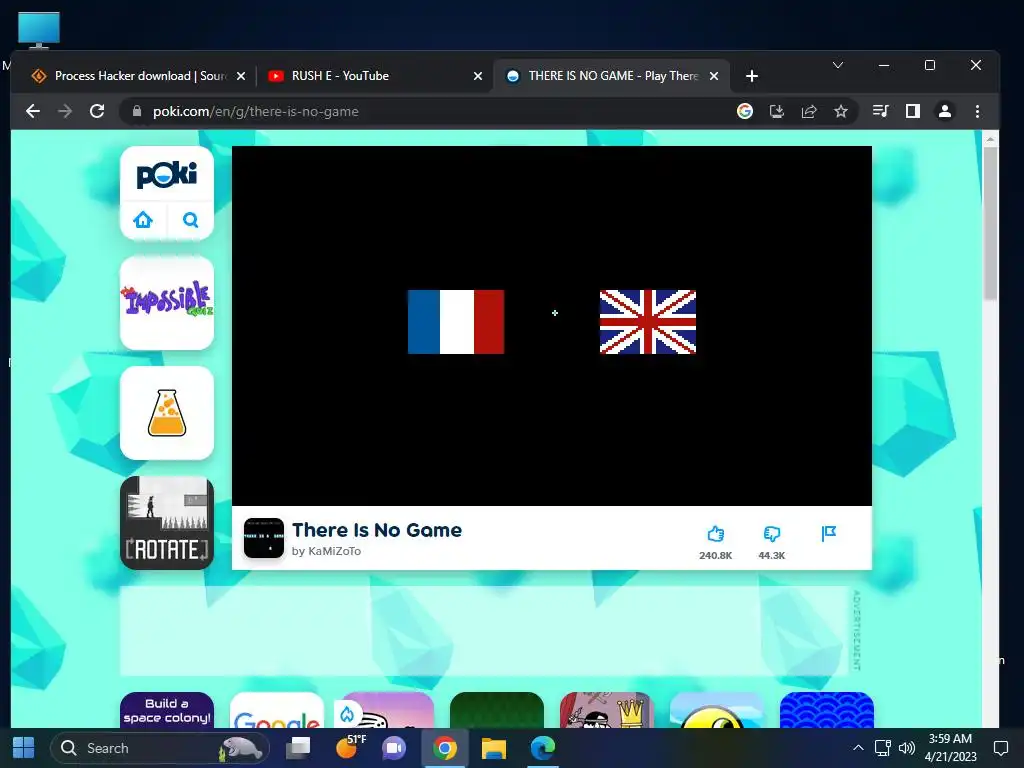The width and height of the screenshot is (1024, 768).
Task: Click scrollbar up arrow
Action: point(990,138)
